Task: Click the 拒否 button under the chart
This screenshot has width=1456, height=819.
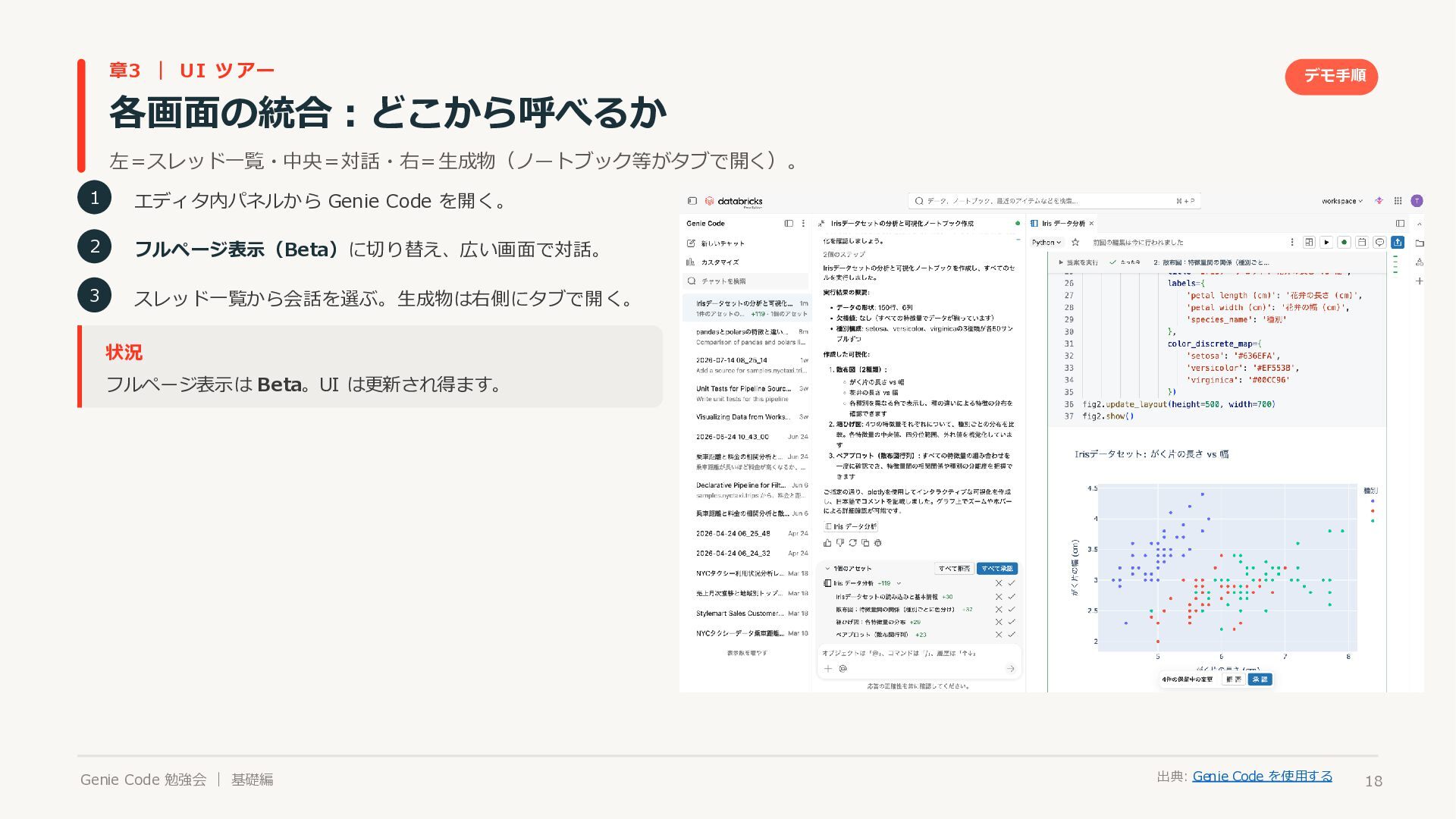Action: (x=1234, y=679)
